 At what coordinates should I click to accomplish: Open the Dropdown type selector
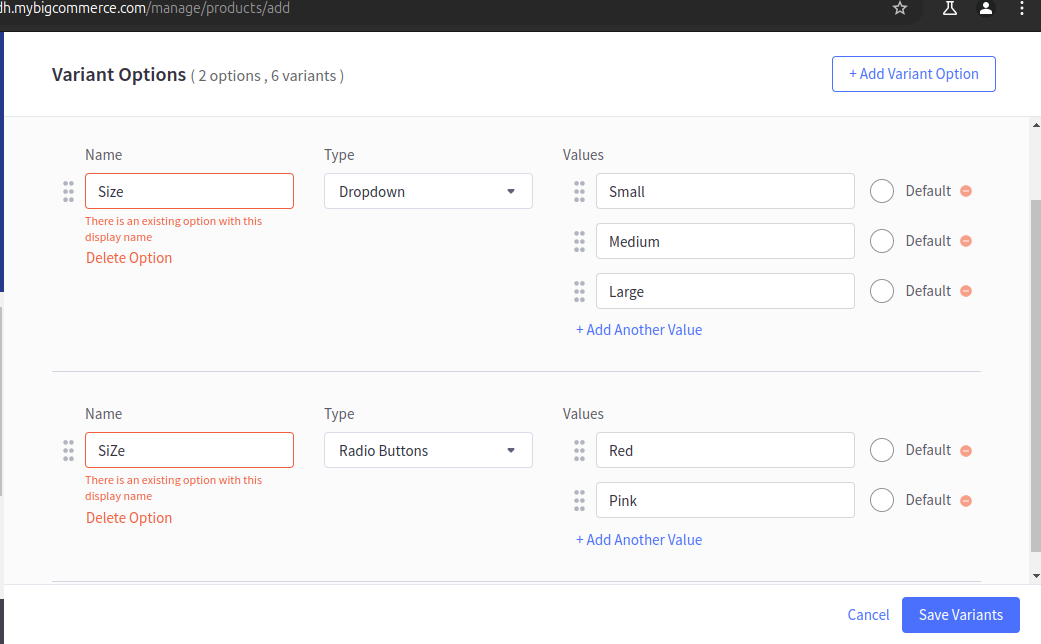click(428, 191)
